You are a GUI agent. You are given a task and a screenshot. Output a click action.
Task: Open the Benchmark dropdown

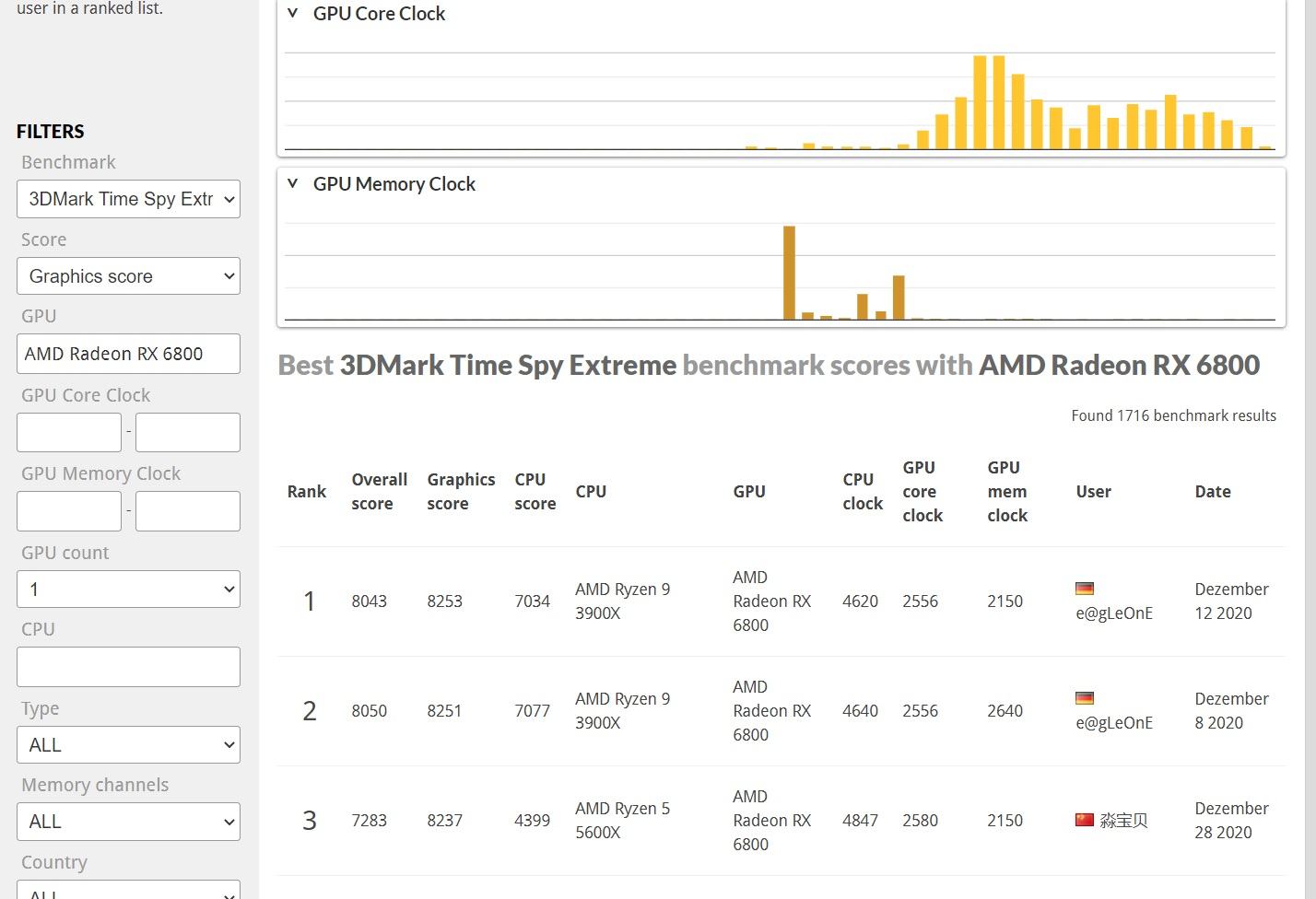128,199
